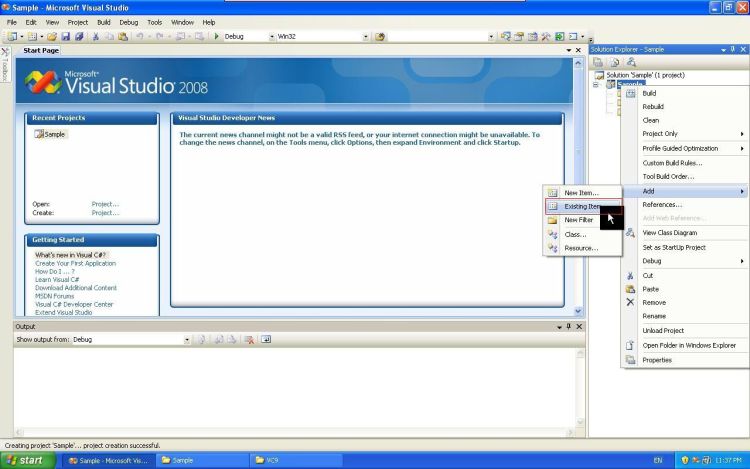This screenshot has height=469, width=750.
Task: Expand the Project Only submenu
Action: [685, 134]
